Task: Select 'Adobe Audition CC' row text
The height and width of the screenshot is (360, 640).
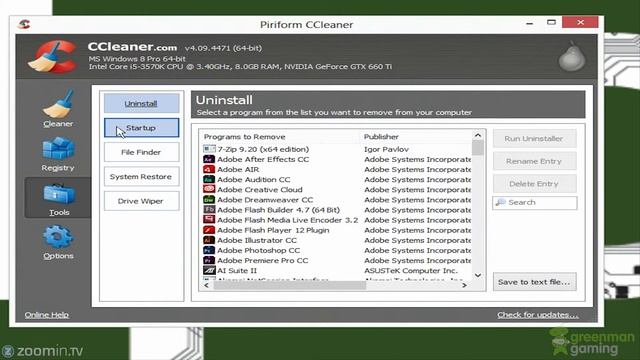Action: tap(253, 180)
